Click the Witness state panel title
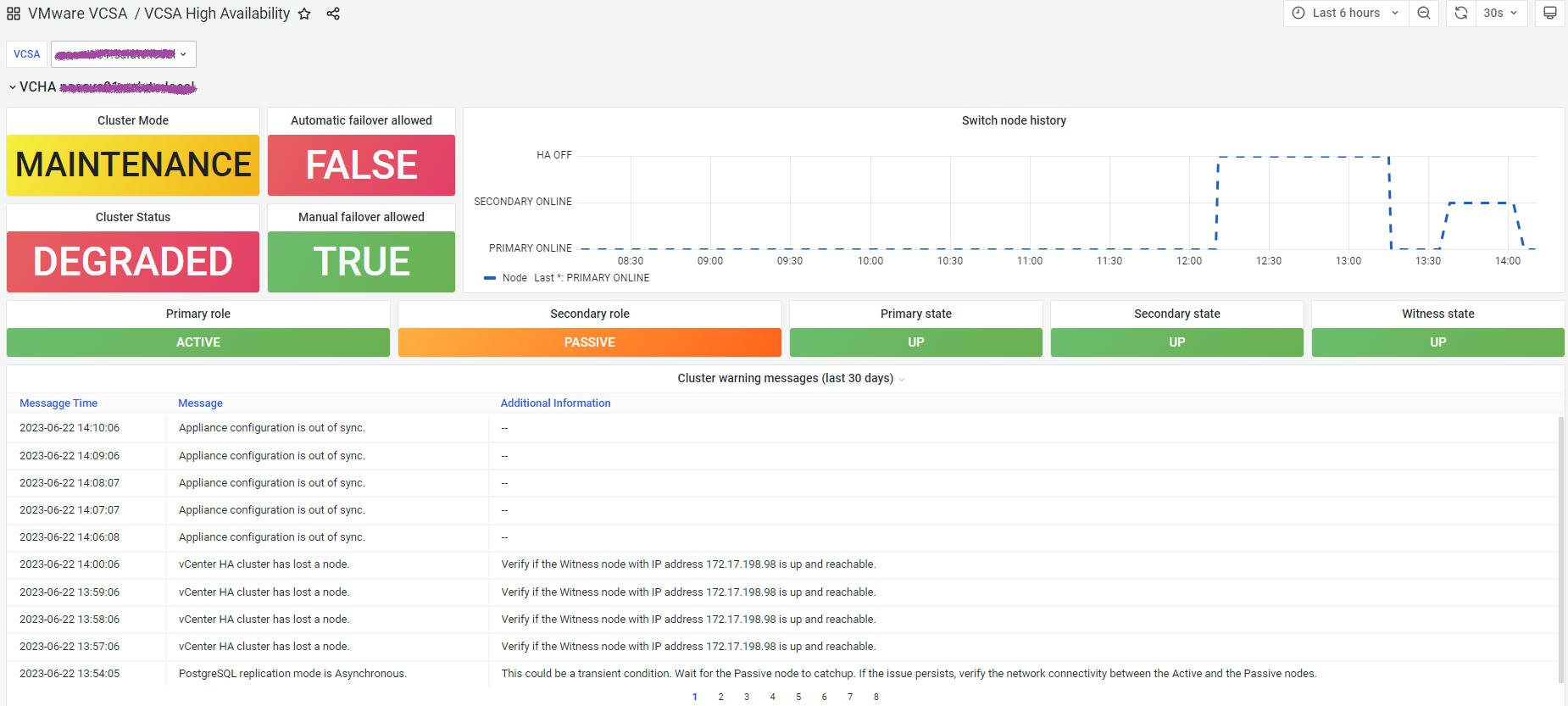 point(1438,314)
